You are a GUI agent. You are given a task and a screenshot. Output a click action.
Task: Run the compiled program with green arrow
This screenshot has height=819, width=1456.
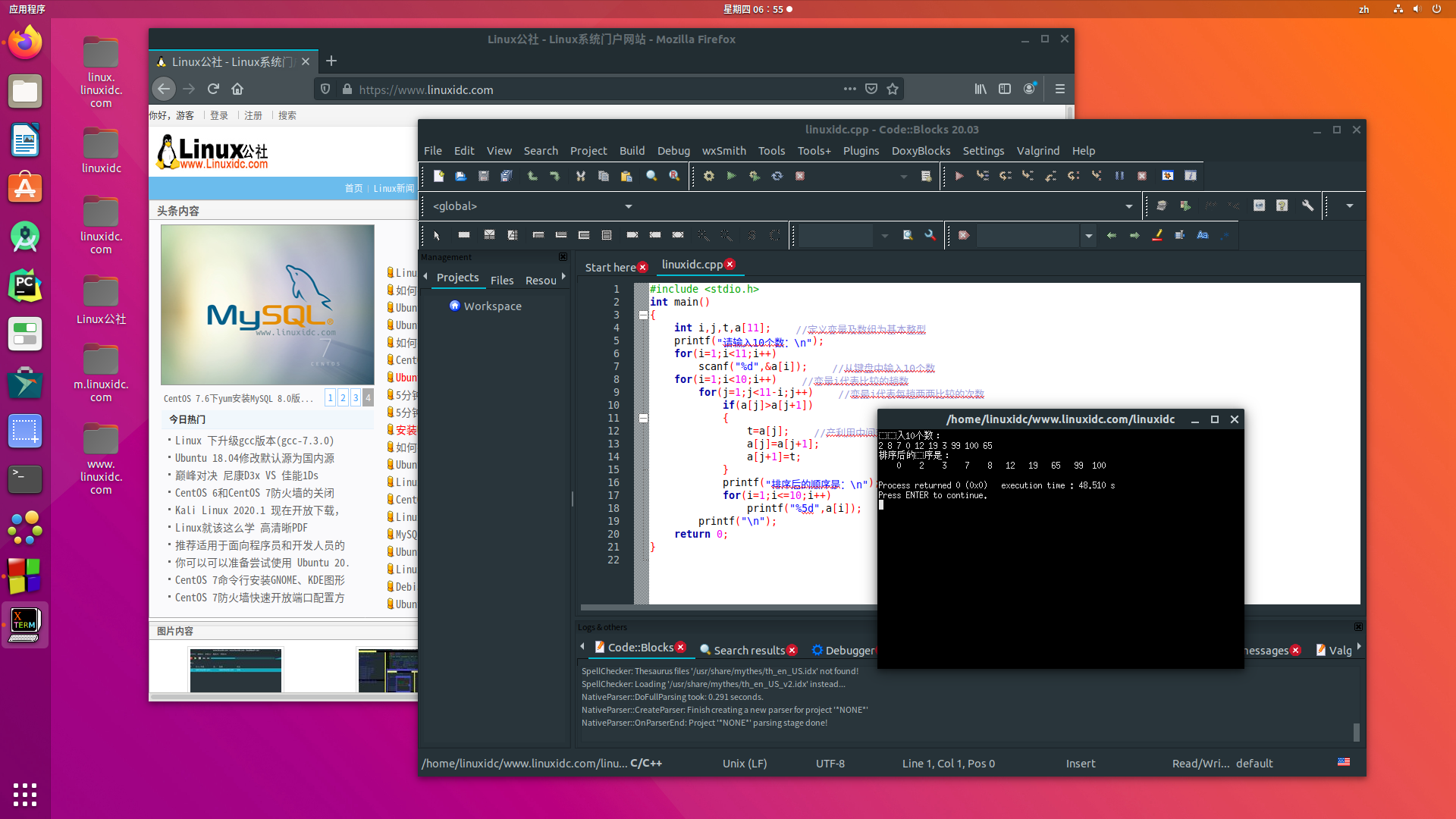click(731, 176)
